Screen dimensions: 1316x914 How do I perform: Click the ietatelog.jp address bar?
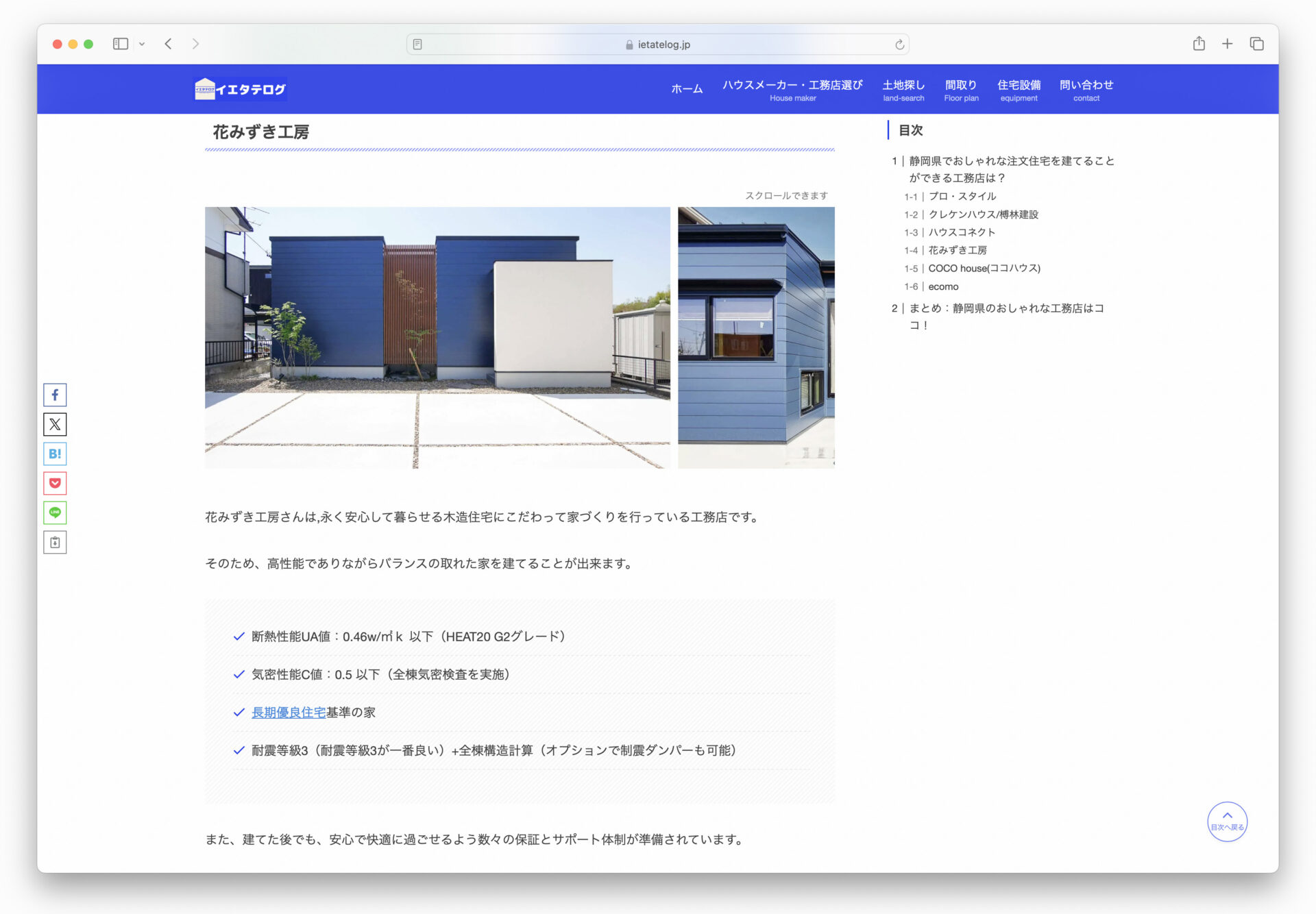click(x=658, y=45)
